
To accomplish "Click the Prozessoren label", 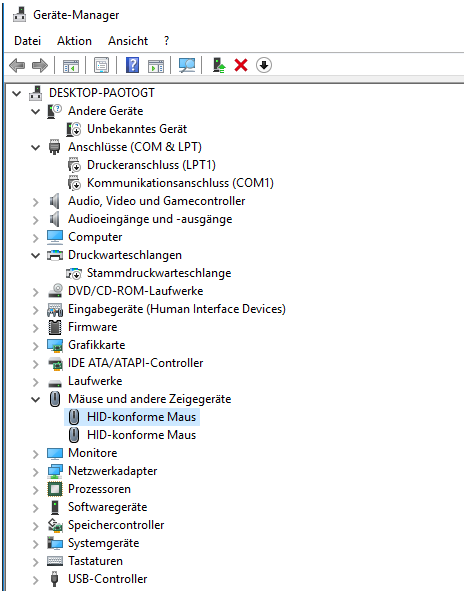I will (100, 489).
